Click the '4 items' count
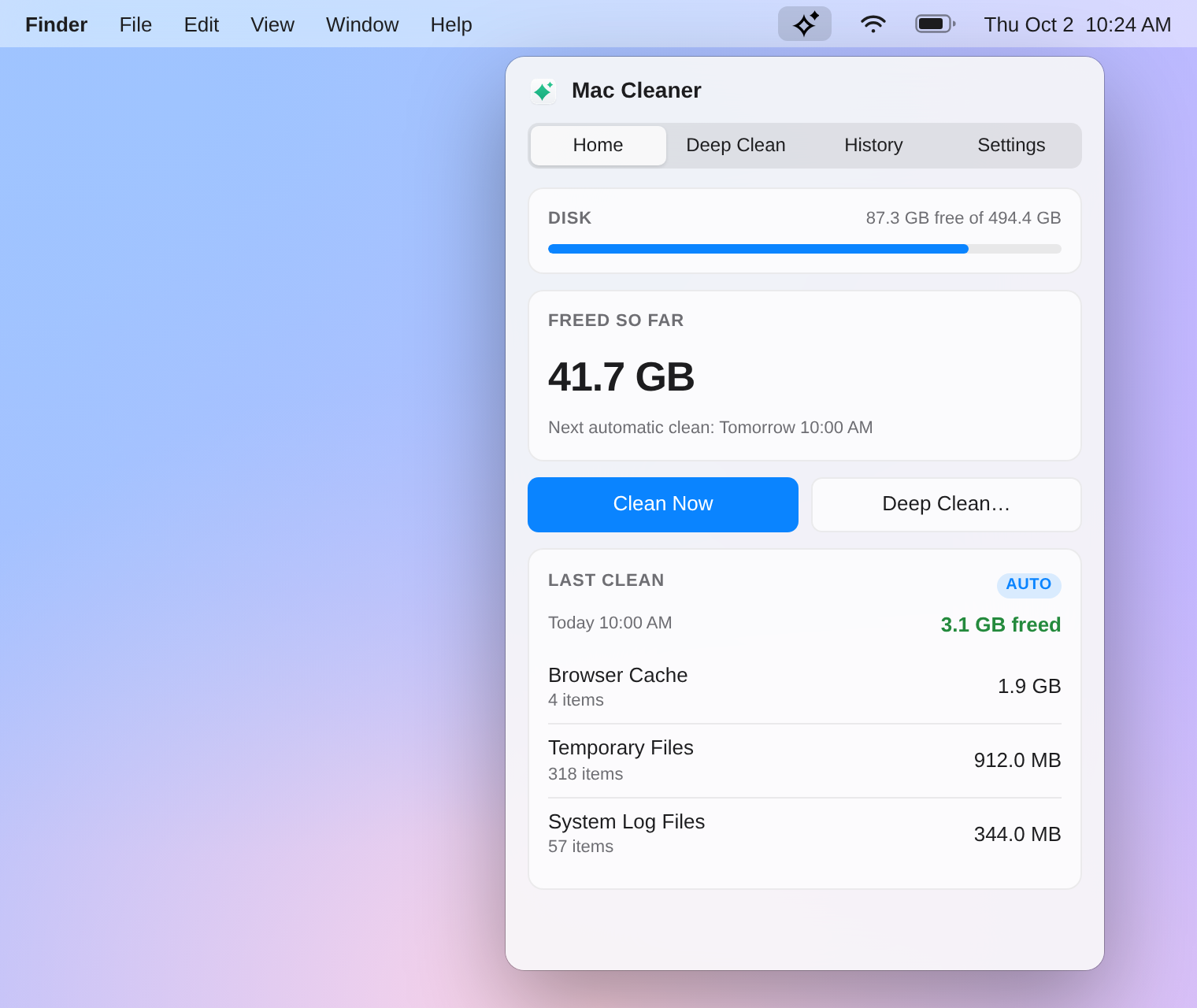This screenshot has width=1197, height=1008. pyautogui.click(x=576, y=700)
